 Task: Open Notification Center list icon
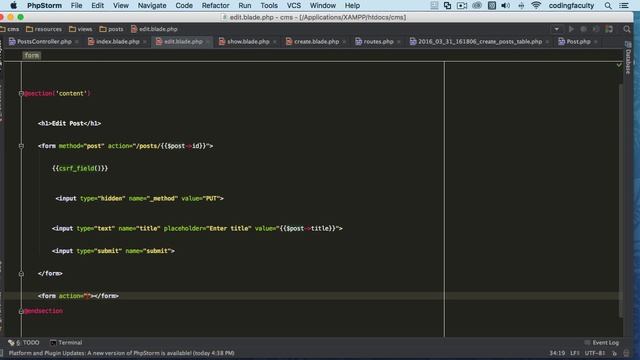click(624, 5)
